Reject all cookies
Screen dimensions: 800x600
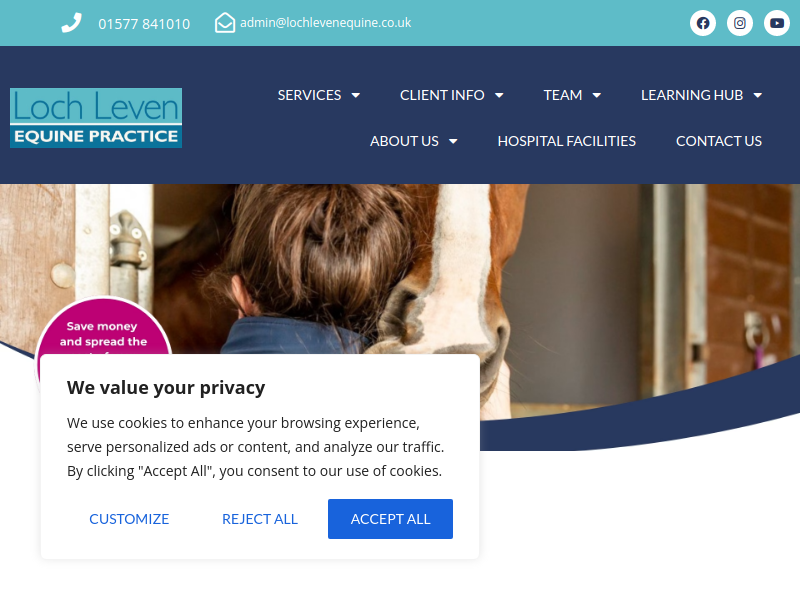pos(260,519)
